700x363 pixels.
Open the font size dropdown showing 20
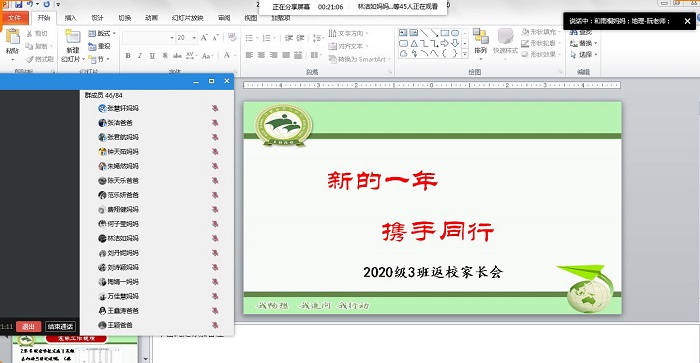(187, 38)
